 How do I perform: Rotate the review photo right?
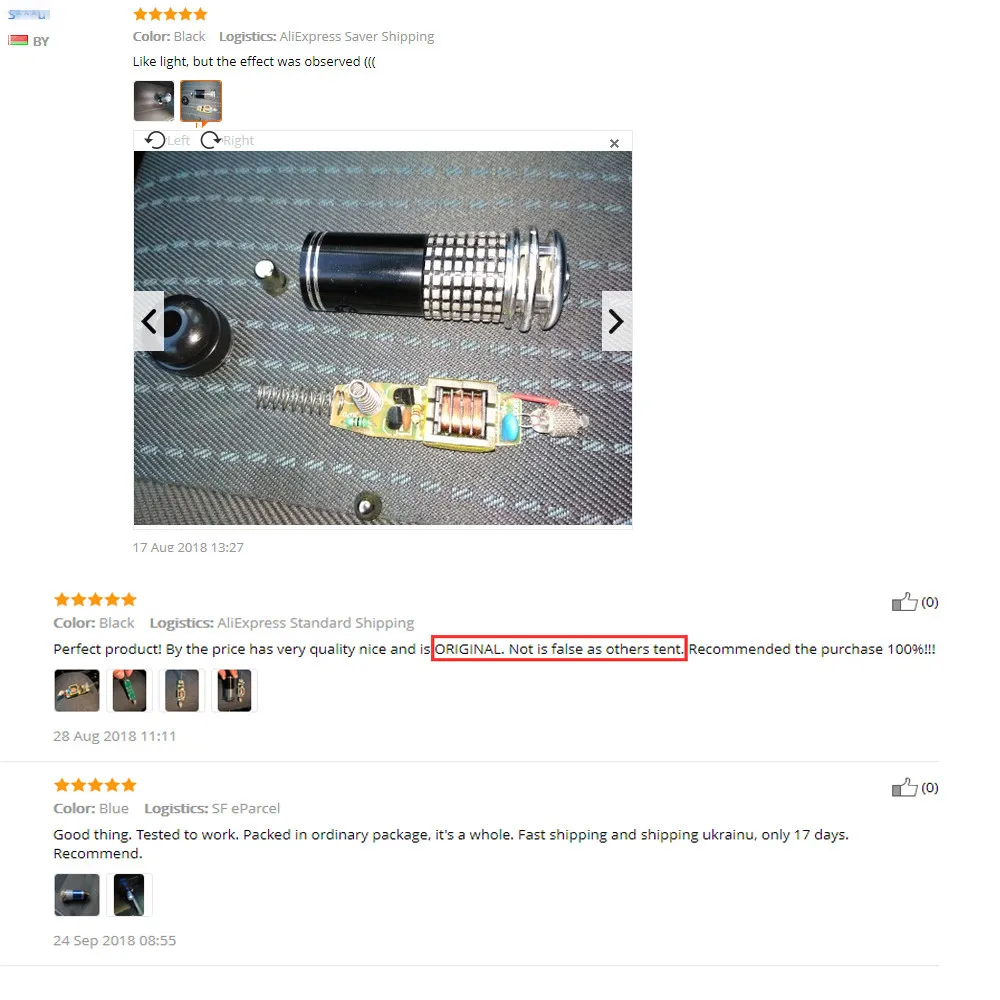227,140
